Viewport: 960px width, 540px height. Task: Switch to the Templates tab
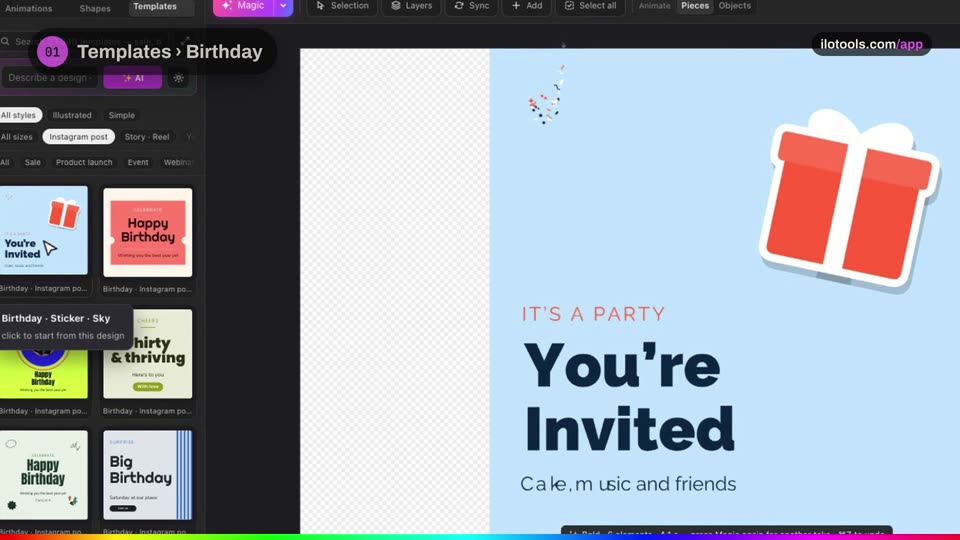pyautogui.click(x=155, y=7)
